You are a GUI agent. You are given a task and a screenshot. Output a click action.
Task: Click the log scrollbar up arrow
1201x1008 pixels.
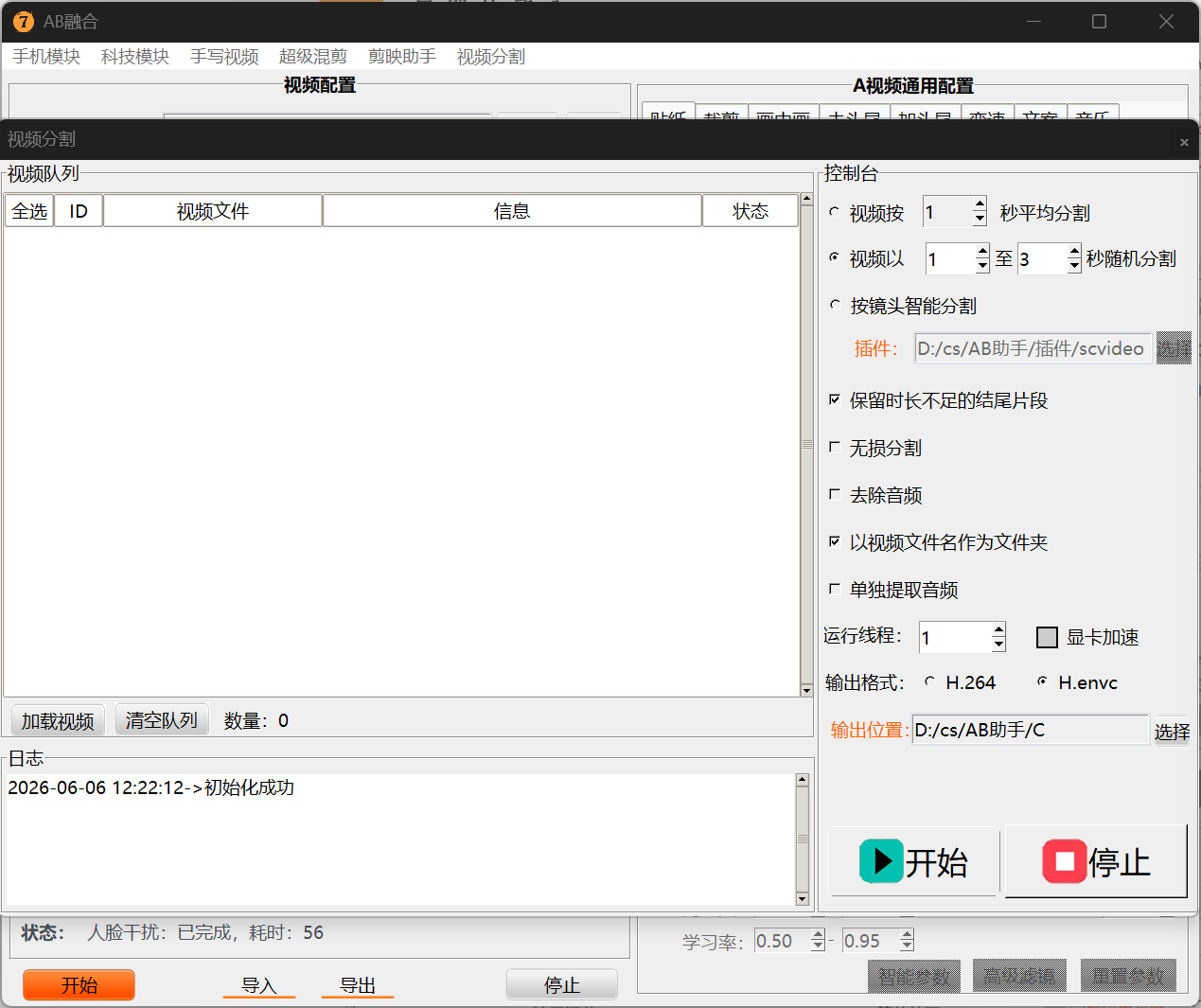tap(803, 780)
